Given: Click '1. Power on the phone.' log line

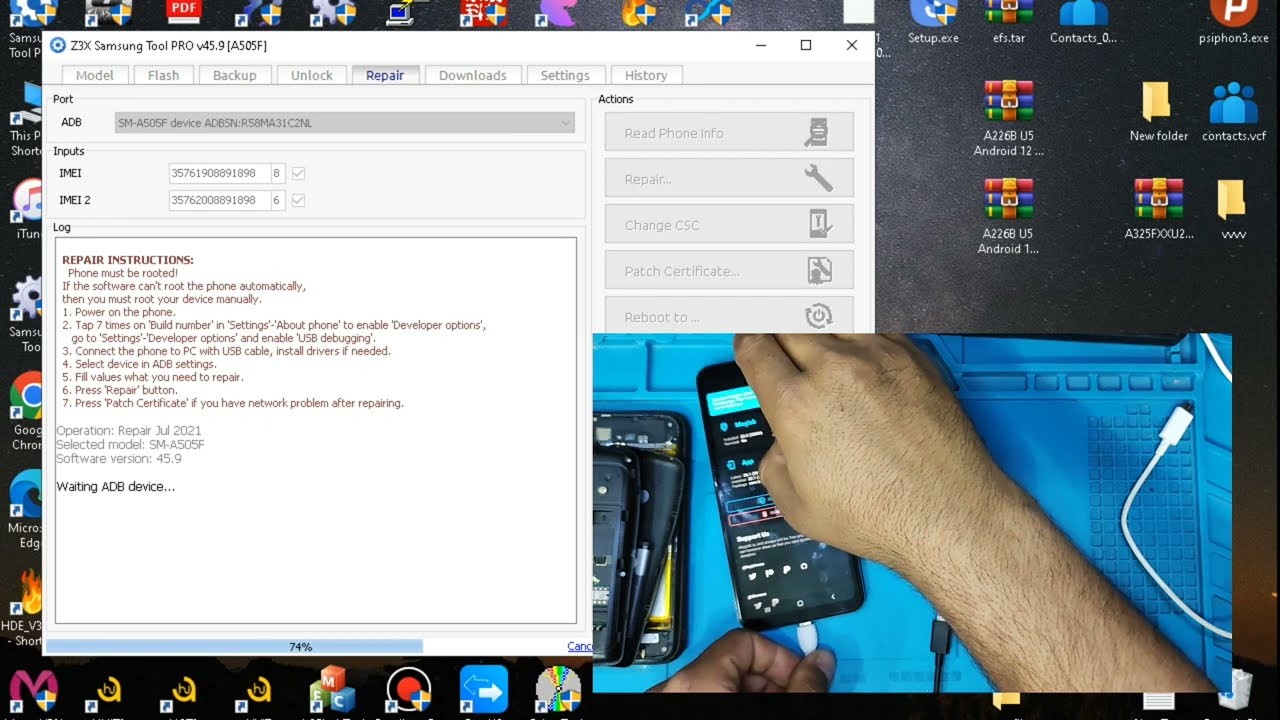Looking at the screenshot, I should pyautogui.click(x=119, y=312).
